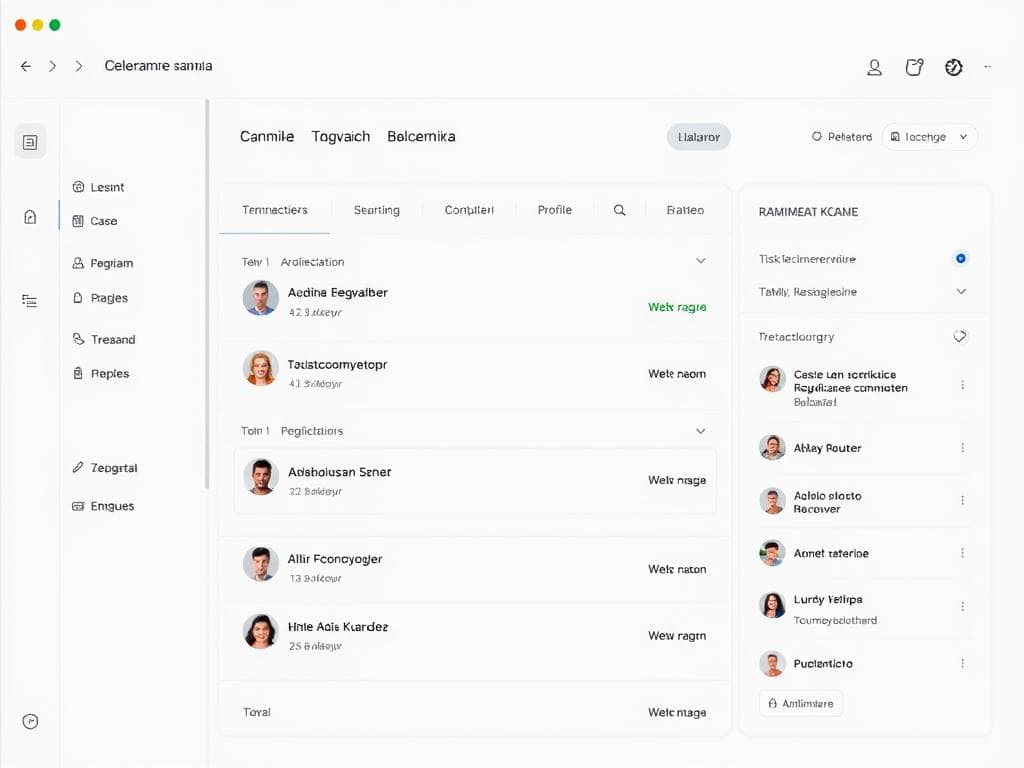
Task: Select contact Aonet taterioe
Action: [831, 553]
